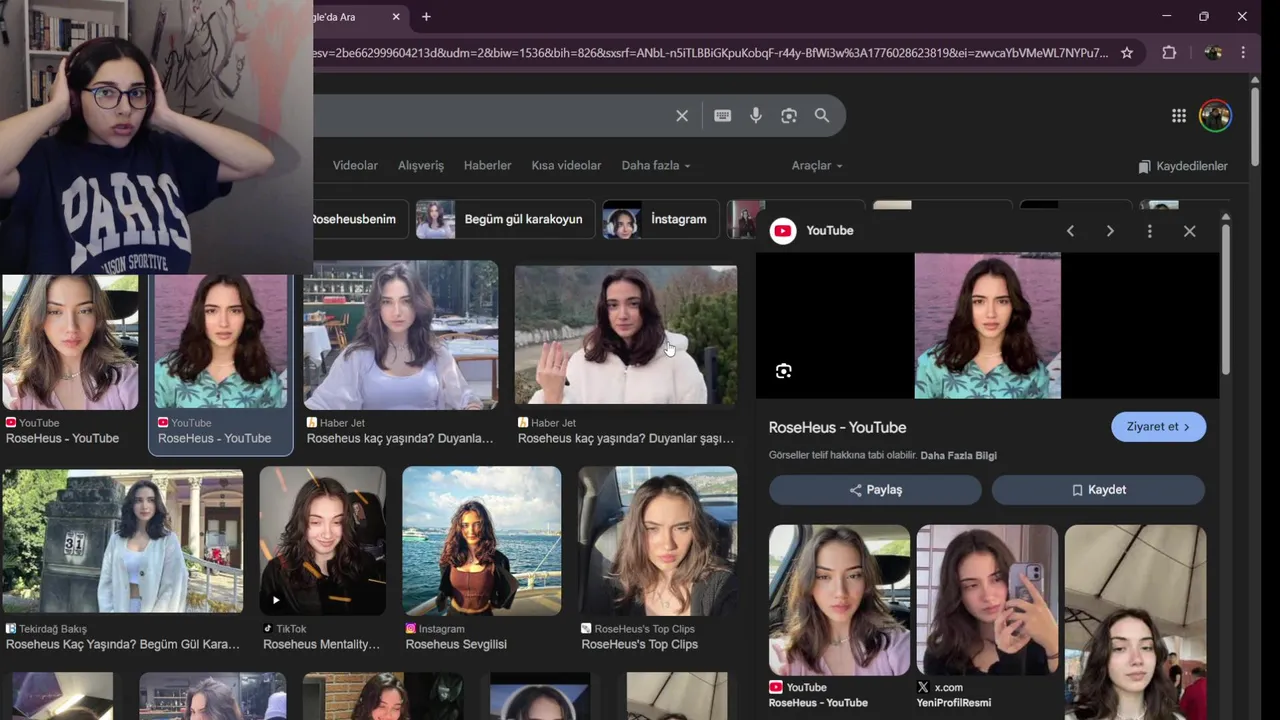Viewport: 1280px width, 720px height.
Task: Select the Begüm gül karakoyun chip
Action: (505, 219)
